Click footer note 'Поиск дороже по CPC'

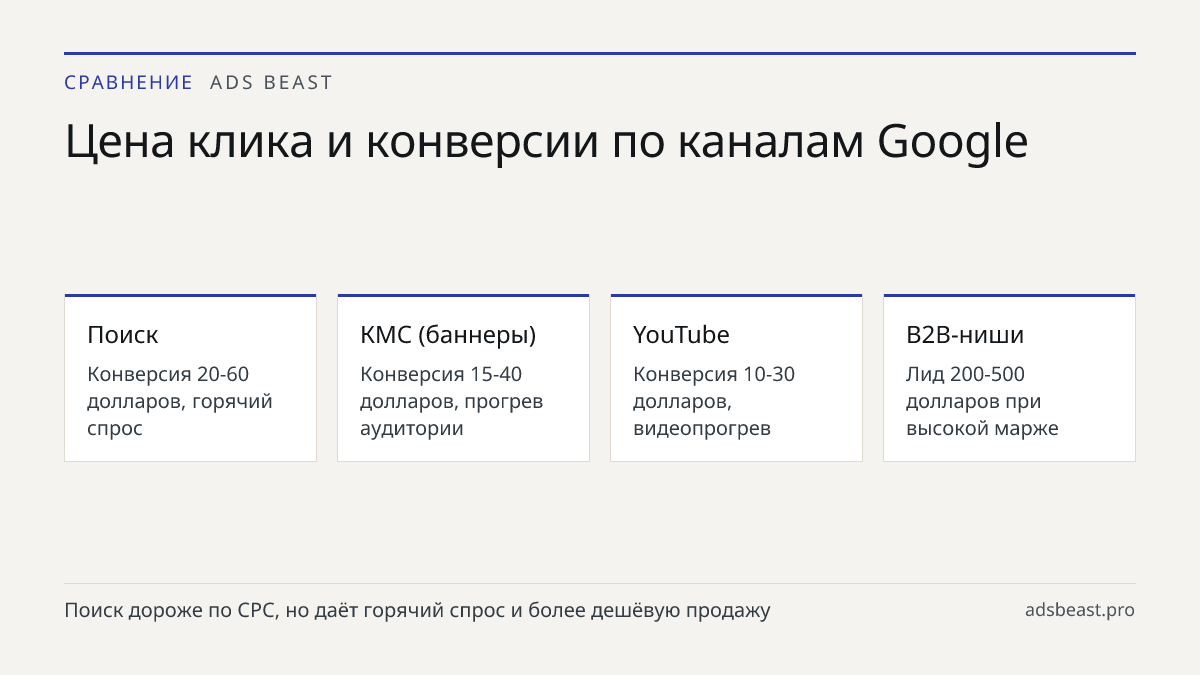pos(417,610)
